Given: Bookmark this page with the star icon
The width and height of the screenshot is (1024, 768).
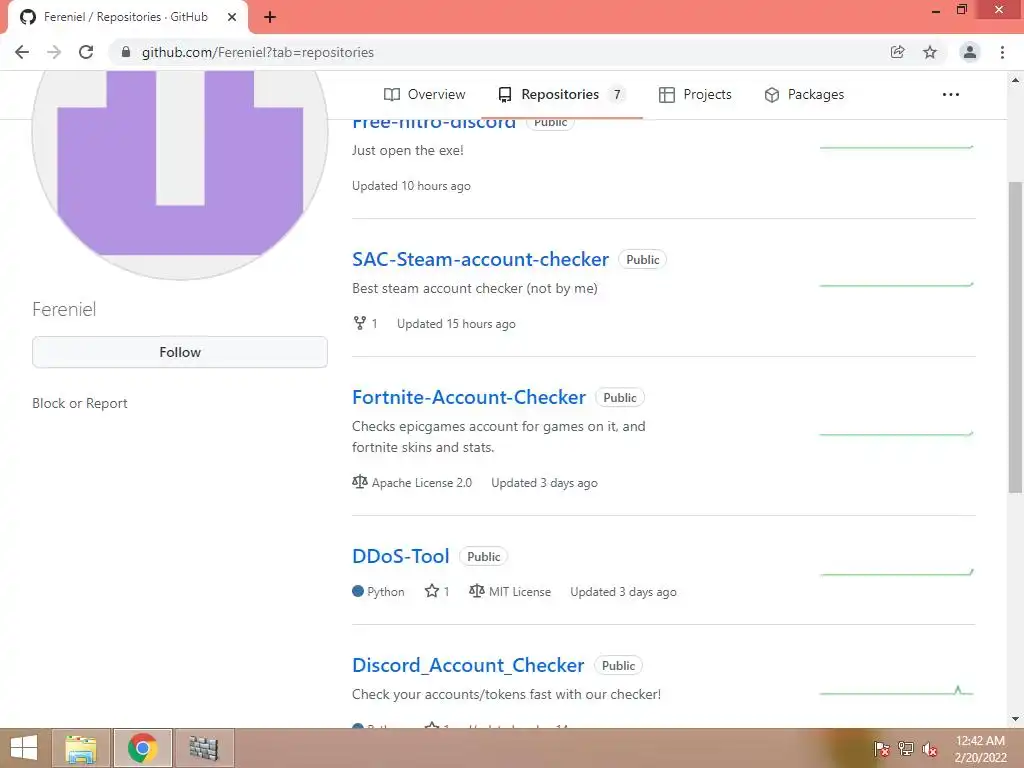Looking at the screenshot, I should point(930,52).
